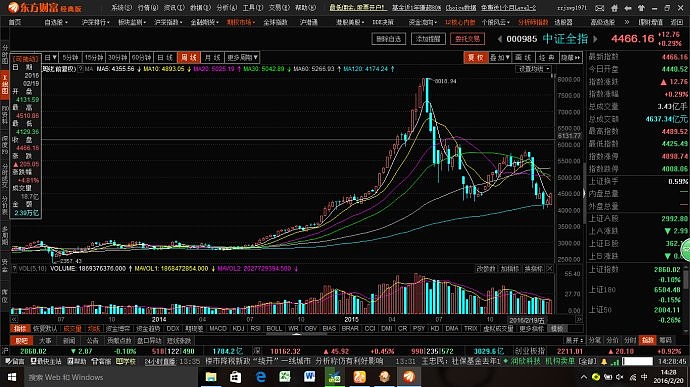Click the 委托交易 button

point(467,39)
